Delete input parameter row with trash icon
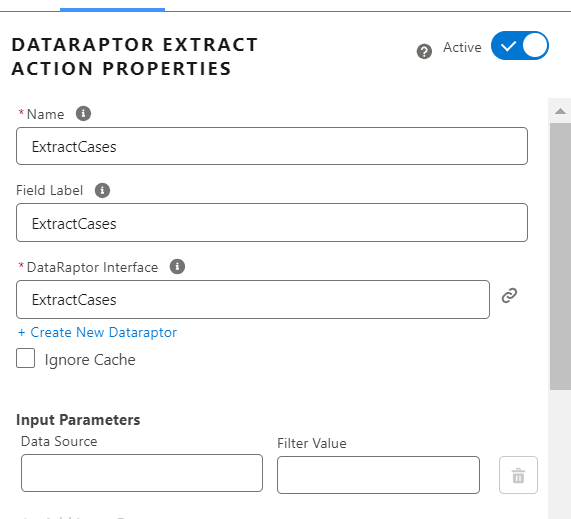Image resolution: width=571 pixels, height=519 pixels. [x=518, y=475]
